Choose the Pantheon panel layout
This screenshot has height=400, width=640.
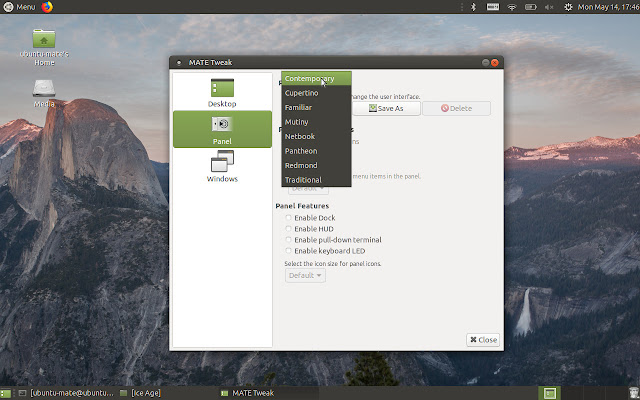click(x=316, y=151)
